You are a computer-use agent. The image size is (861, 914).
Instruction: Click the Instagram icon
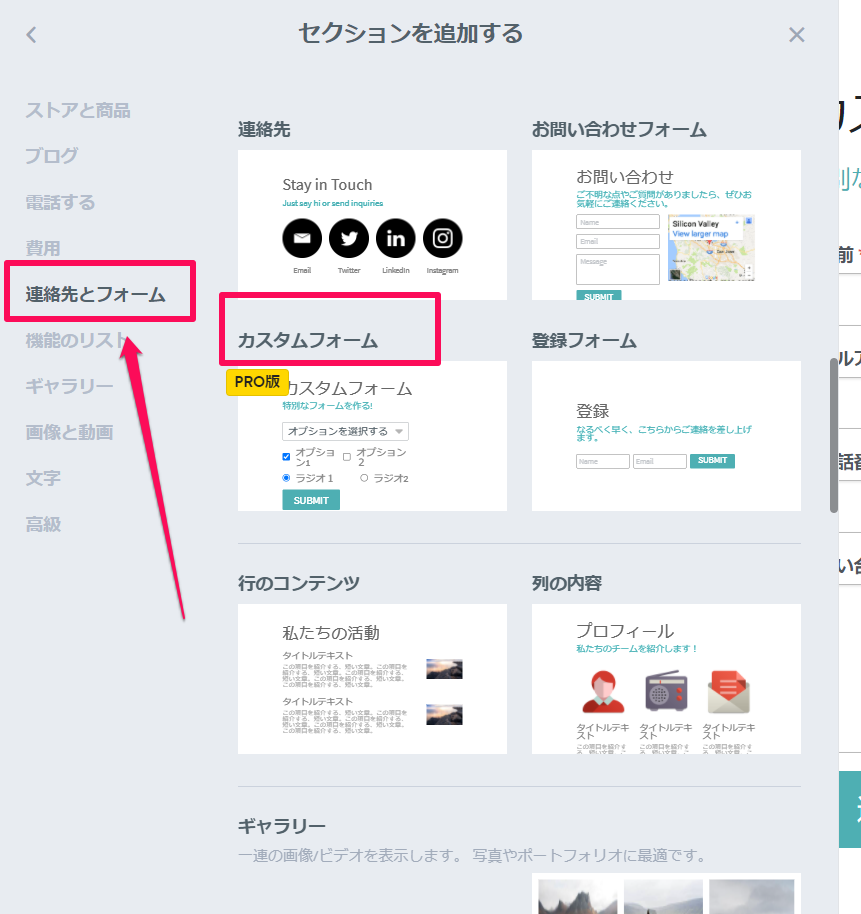point(442,238)
